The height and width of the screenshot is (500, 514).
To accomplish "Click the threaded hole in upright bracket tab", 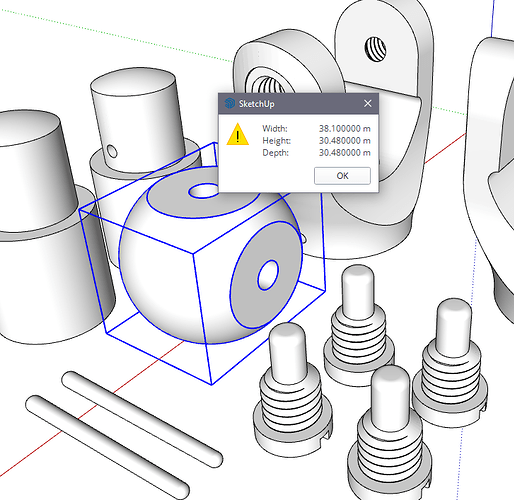I will coord(376,50).
